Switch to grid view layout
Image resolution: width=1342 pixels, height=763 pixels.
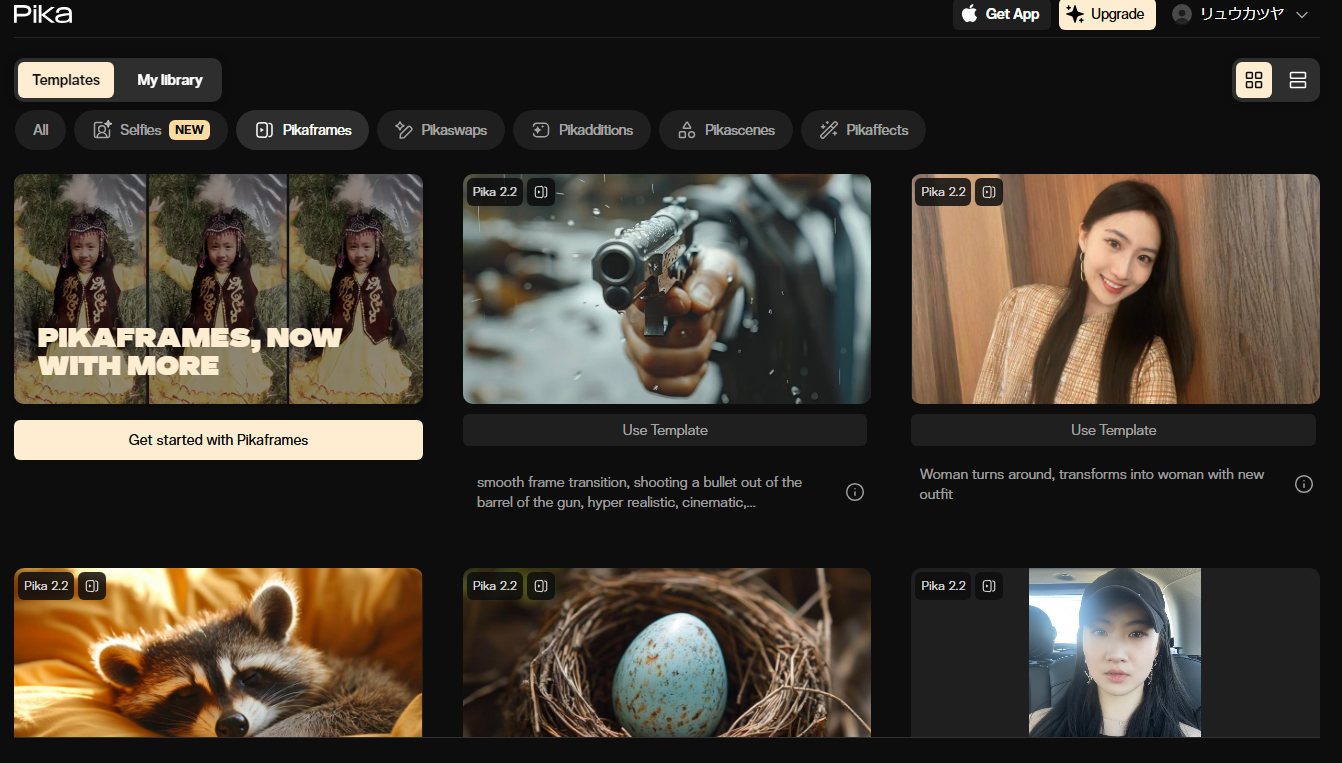coord(1254,80)
